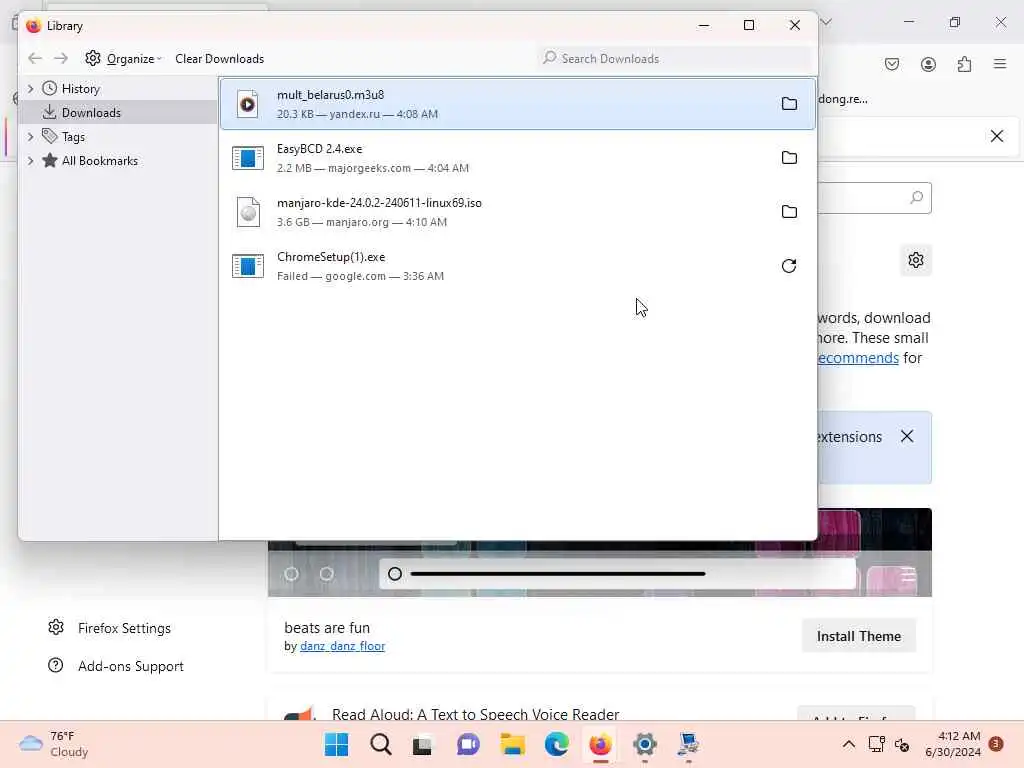Click the mult_belarus0.m3u8 file icon

coord(248,104)
